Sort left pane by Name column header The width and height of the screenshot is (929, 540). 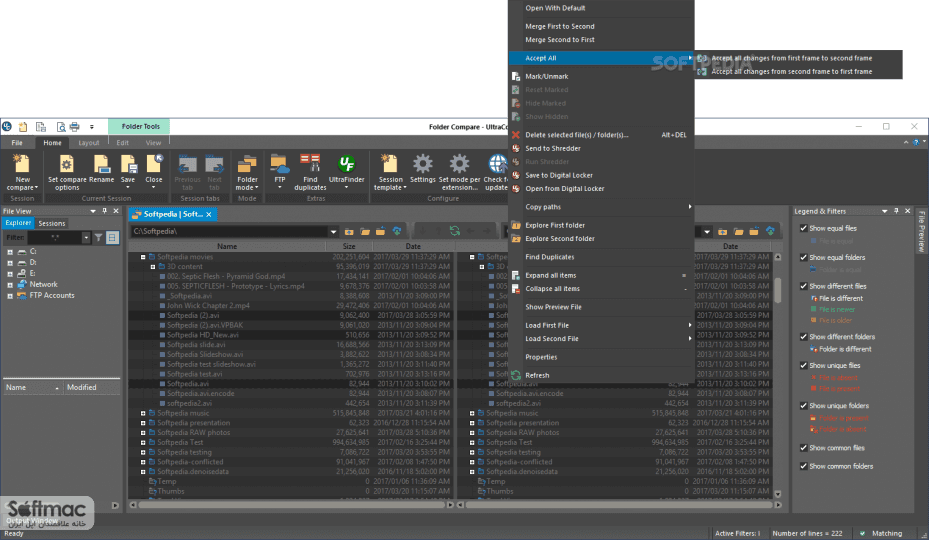227,246
